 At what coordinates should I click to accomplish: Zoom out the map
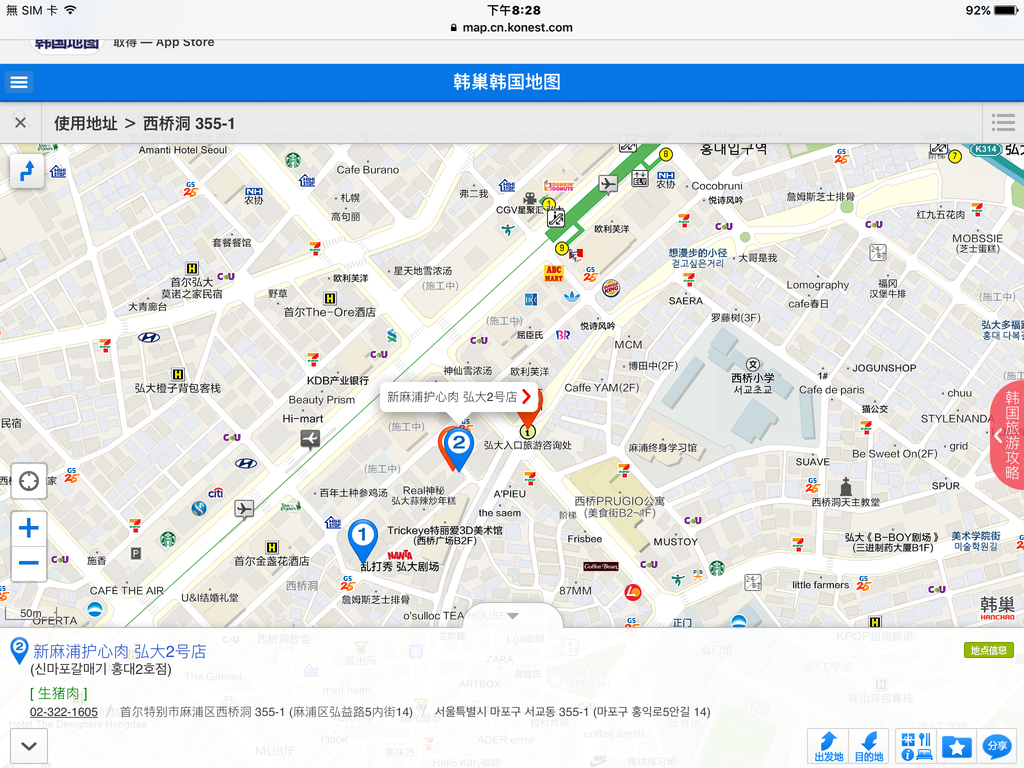pos(29,563)
